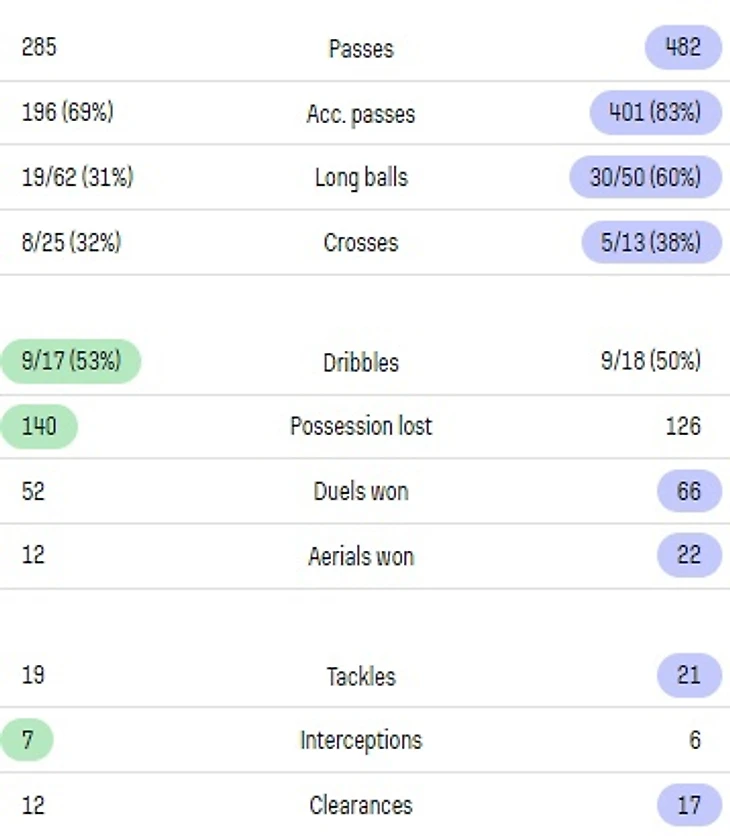Click the Crosses stat label
The image size is (730, 836).
(361, 243)
